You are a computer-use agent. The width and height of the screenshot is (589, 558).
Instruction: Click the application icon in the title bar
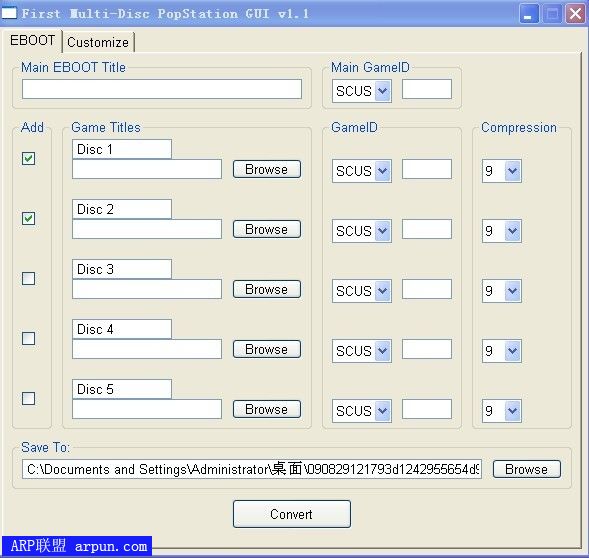click(x=9, y=13)
